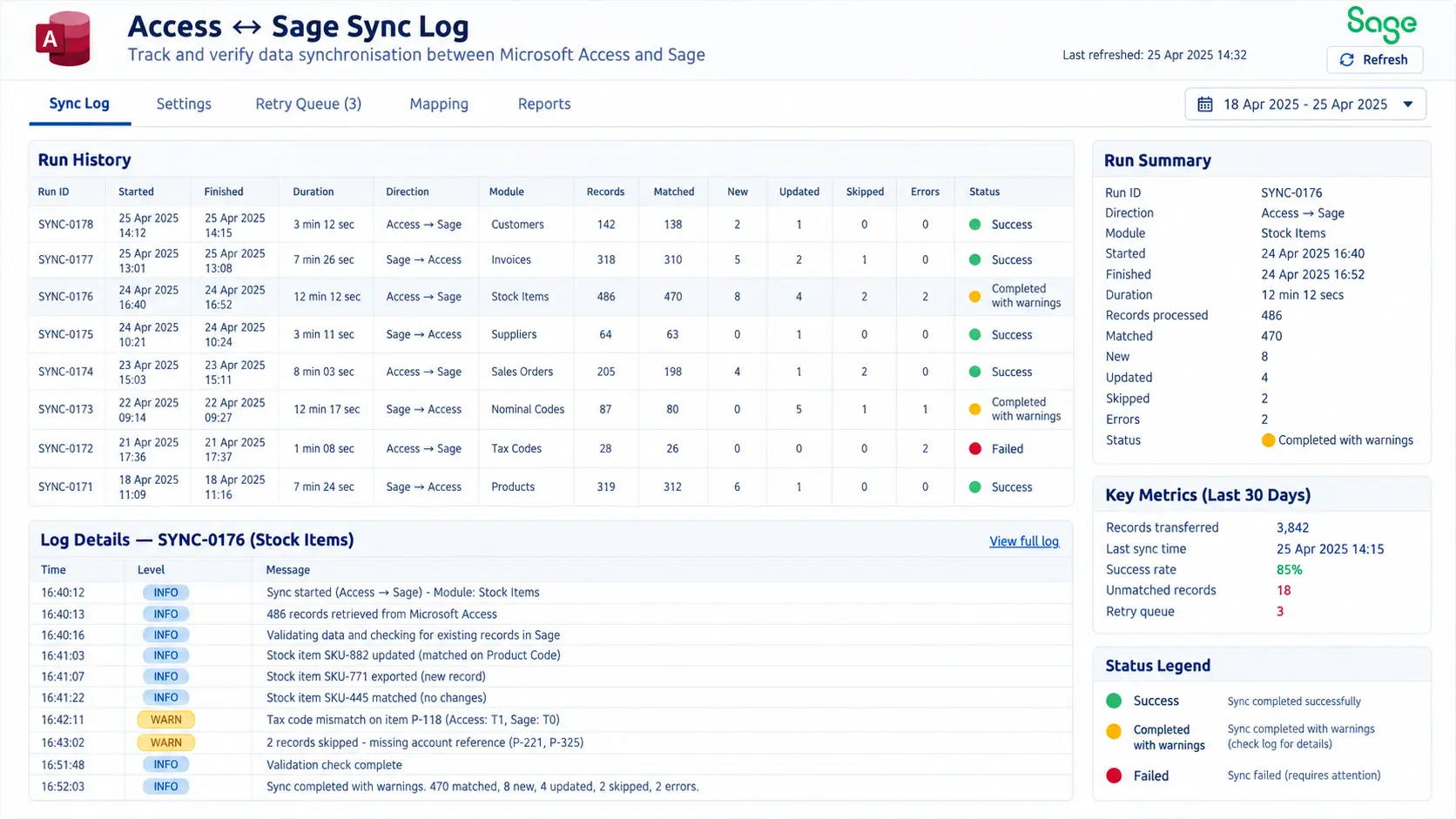Click the green Sage logo
Screen dimensions: 1456x819
(1381, 24)
